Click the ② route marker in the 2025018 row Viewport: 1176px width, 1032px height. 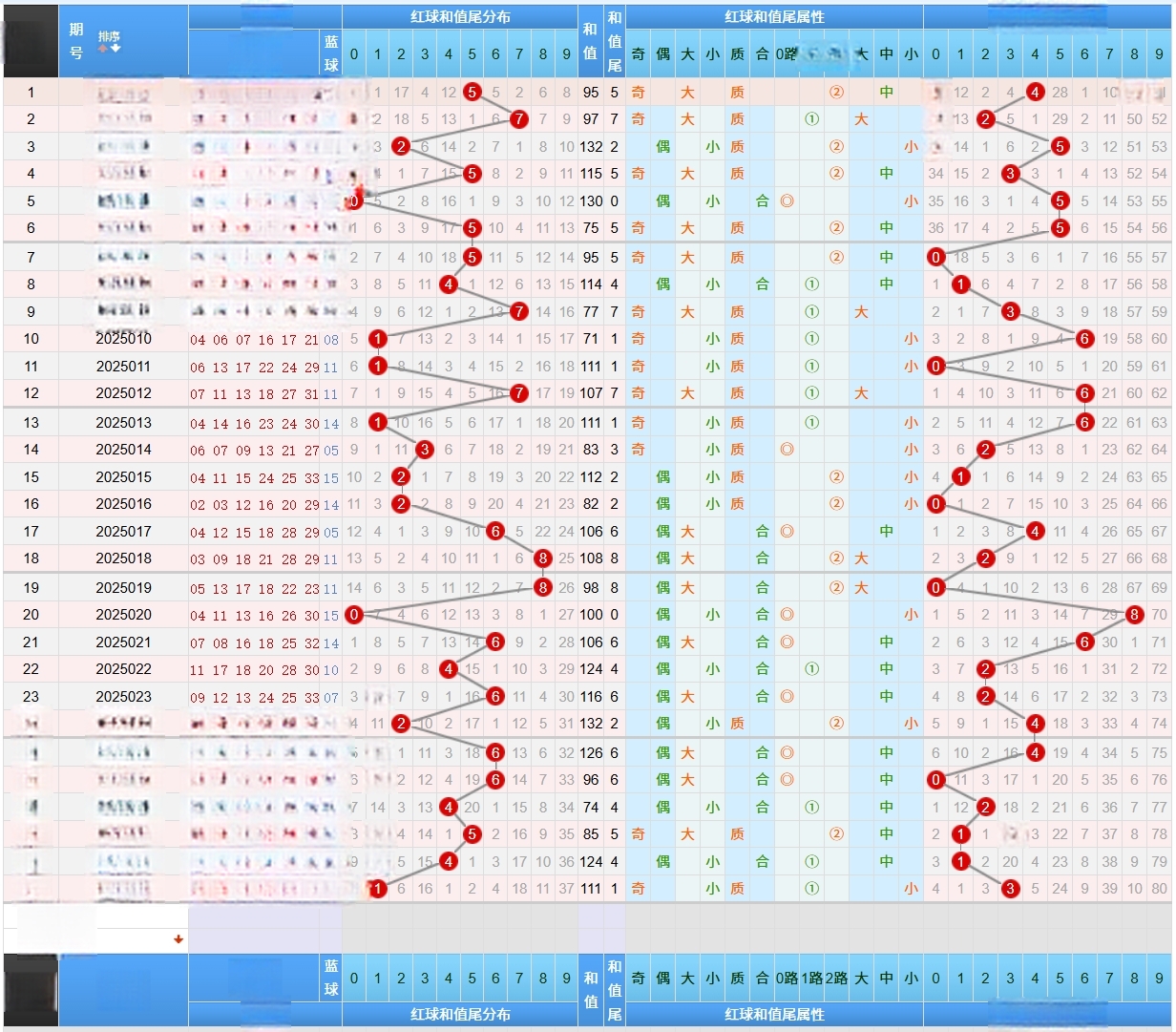(x=836, y=558)
